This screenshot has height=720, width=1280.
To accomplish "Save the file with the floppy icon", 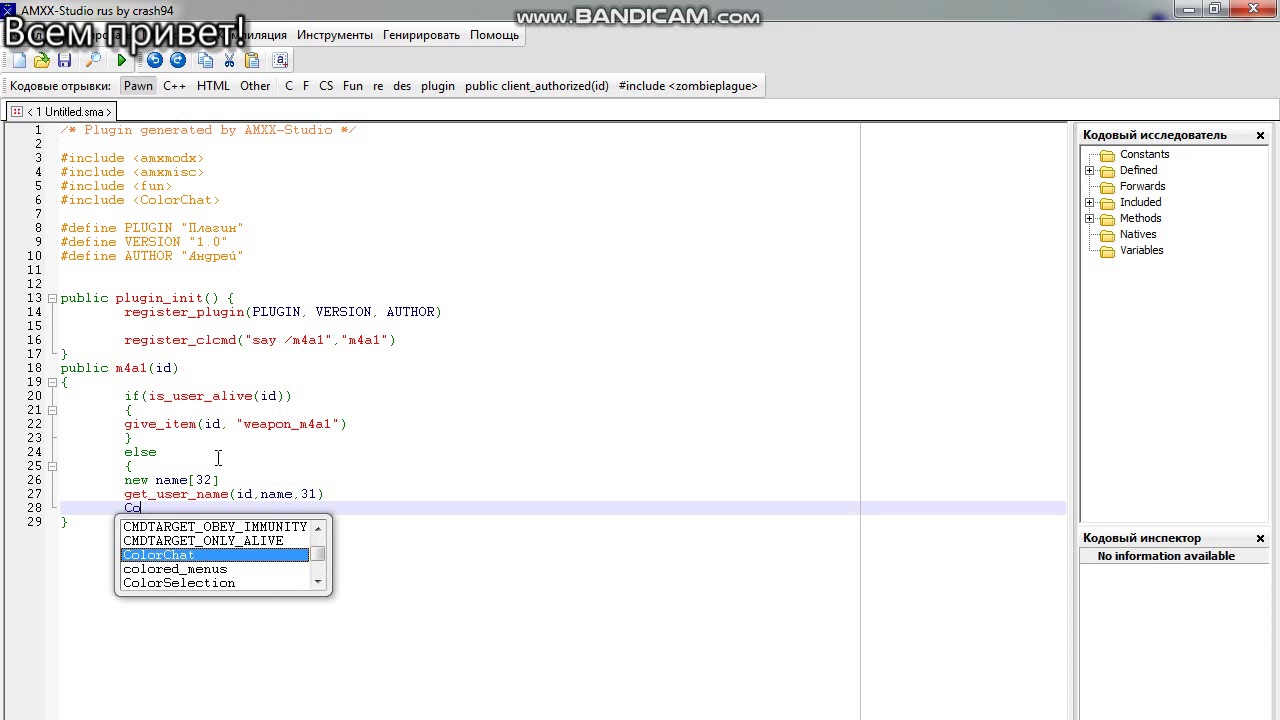I will 64,61.
